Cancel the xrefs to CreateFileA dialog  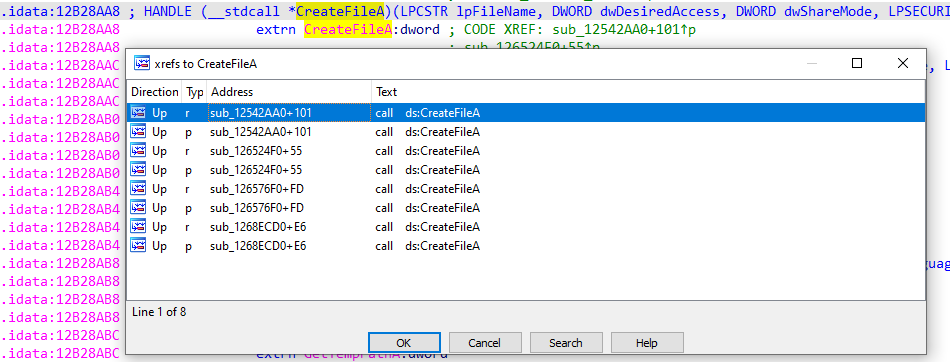[x=485, y=343]
